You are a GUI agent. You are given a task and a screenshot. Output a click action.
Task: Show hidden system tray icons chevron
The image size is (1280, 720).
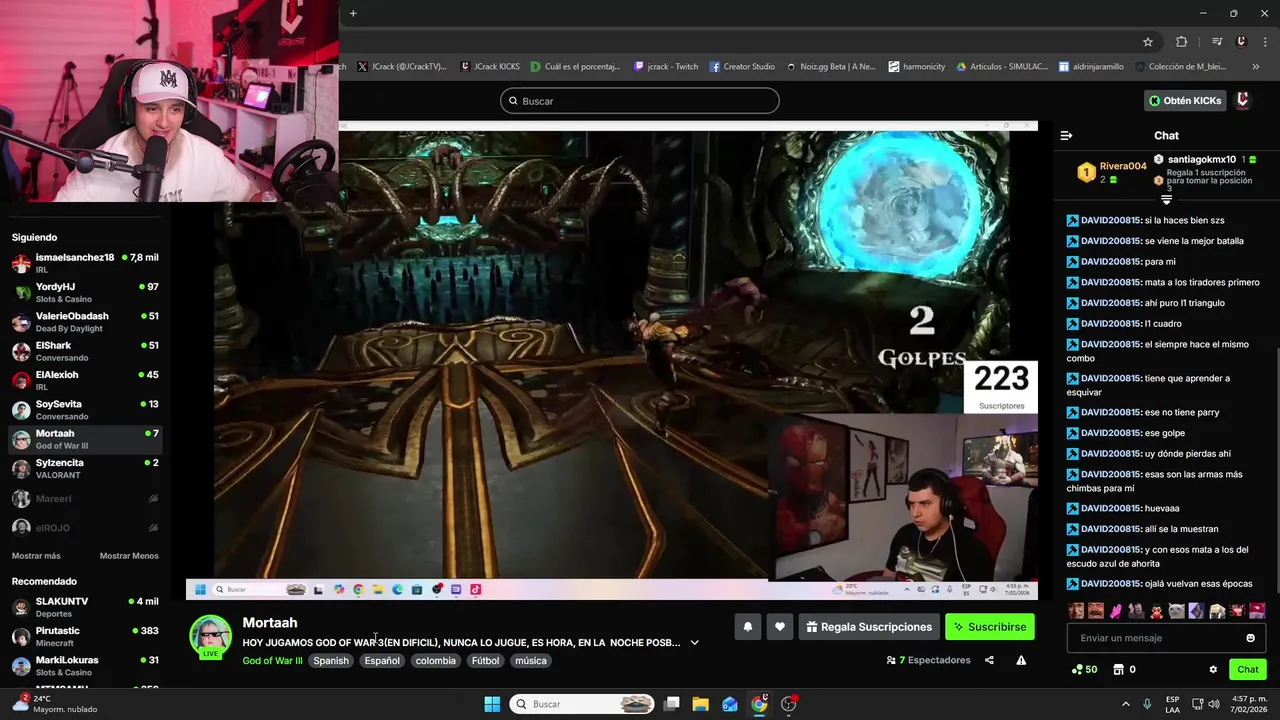tap(1126, 704)
